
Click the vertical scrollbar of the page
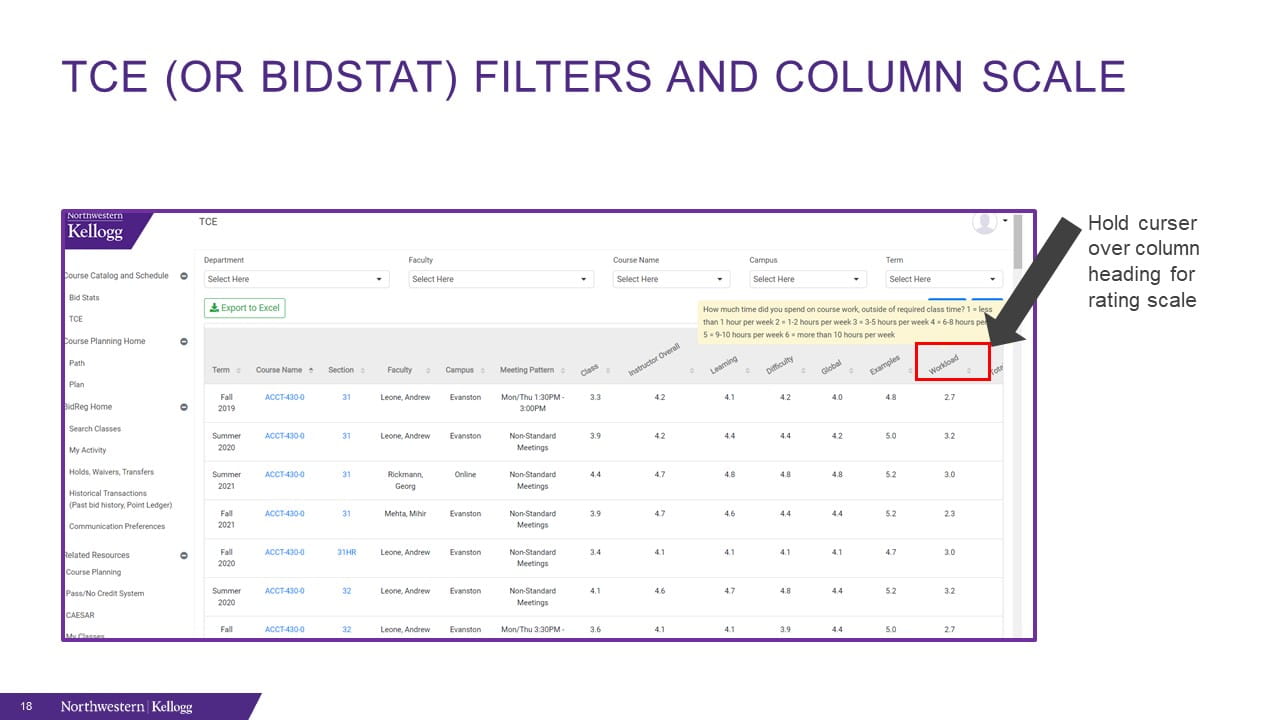coord(1018,243)
